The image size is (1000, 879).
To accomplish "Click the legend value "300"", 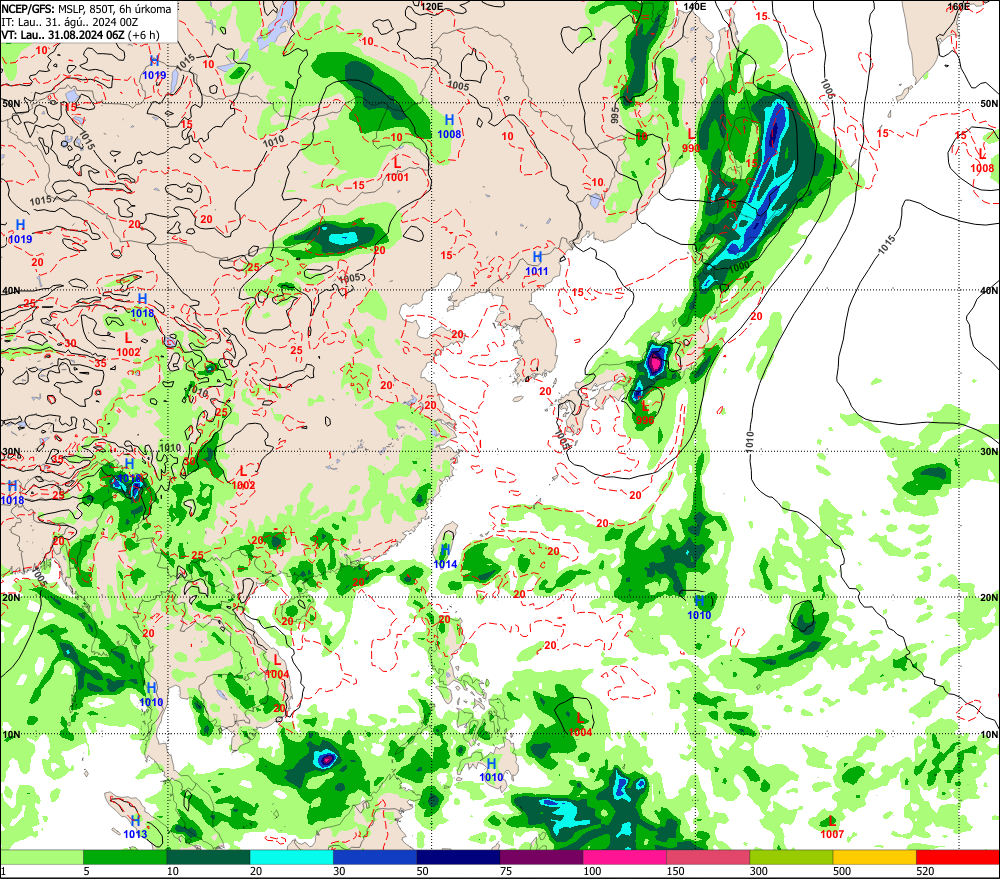I will [x=758, y=871].
